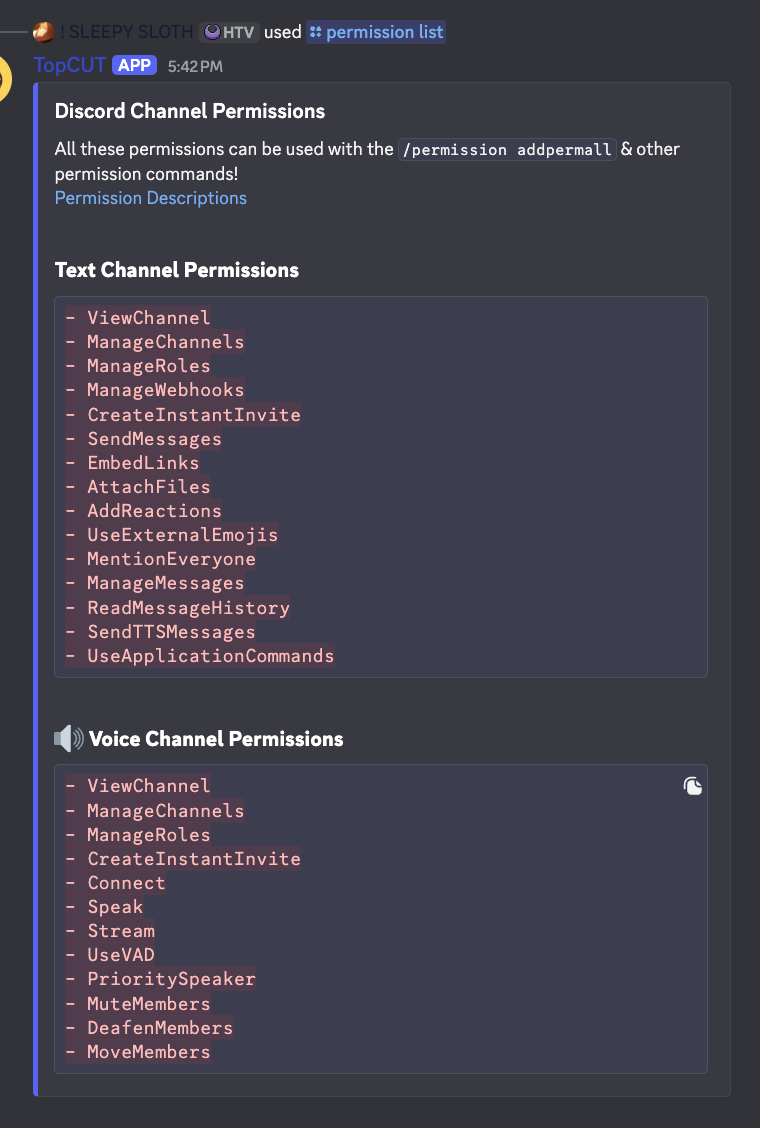
Task: Click the /permission addpermall inline code
Action: coord(507,150)
